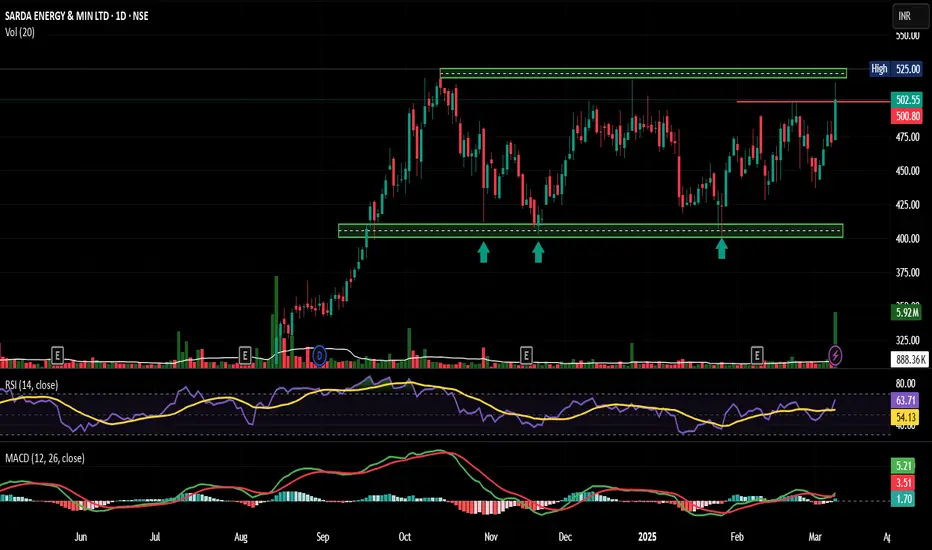Open the earnings 'E' marker in August
This screenshot has width=932, height=550.
[244, 356]
